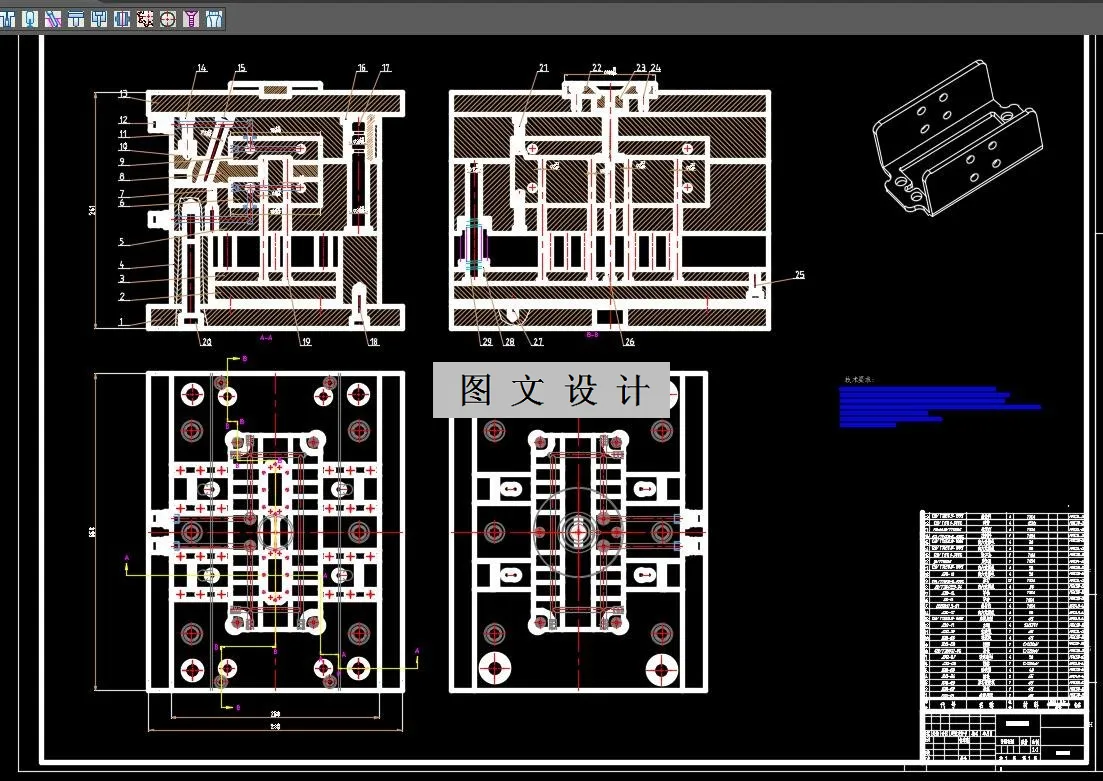1103x781 pixels.
Task: Select part balloon number 5
Action: pos(122,242)
